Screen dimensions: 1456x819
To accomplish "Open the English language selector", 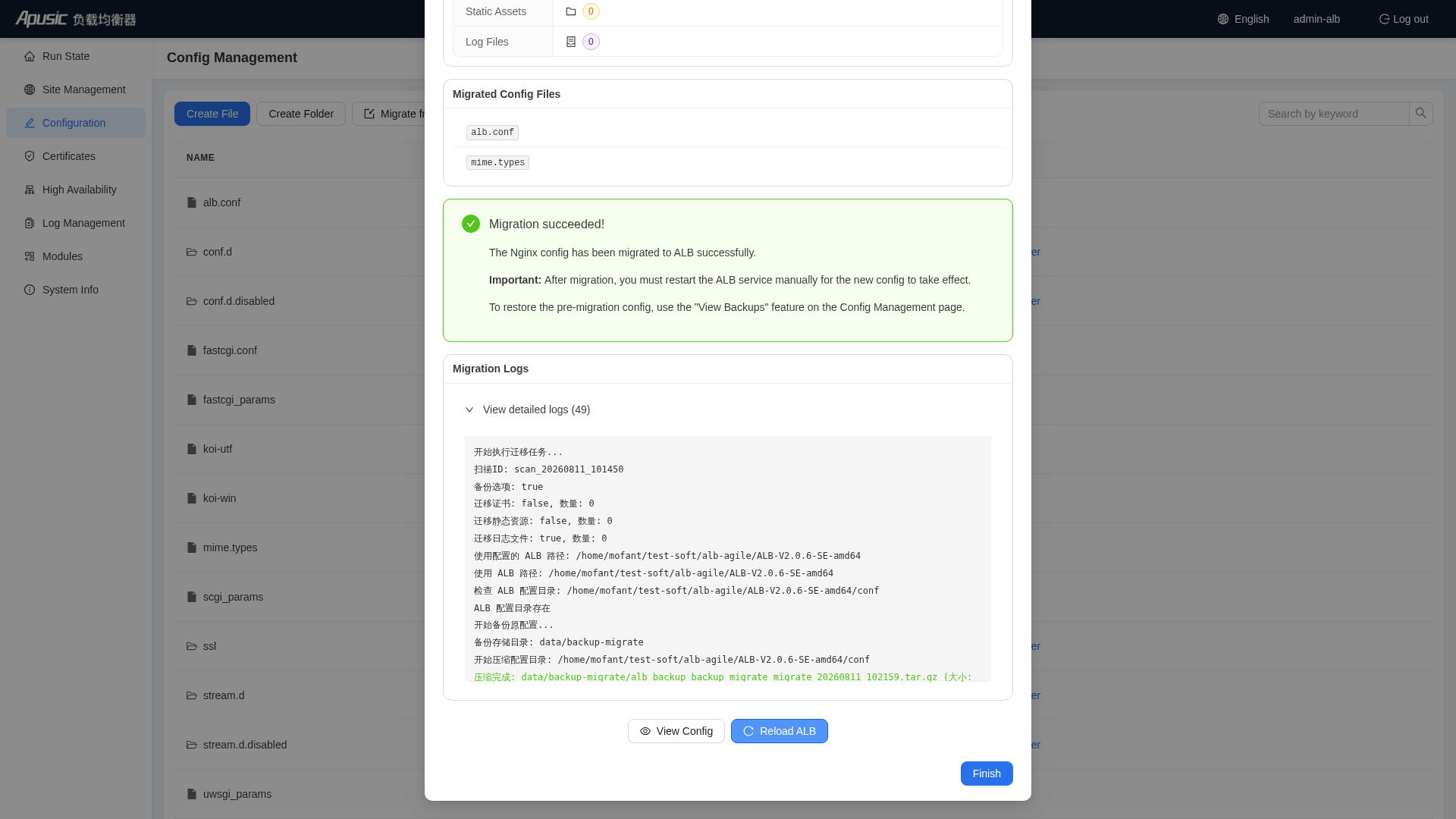I will pyautogui.click(x=1243, y=19).
